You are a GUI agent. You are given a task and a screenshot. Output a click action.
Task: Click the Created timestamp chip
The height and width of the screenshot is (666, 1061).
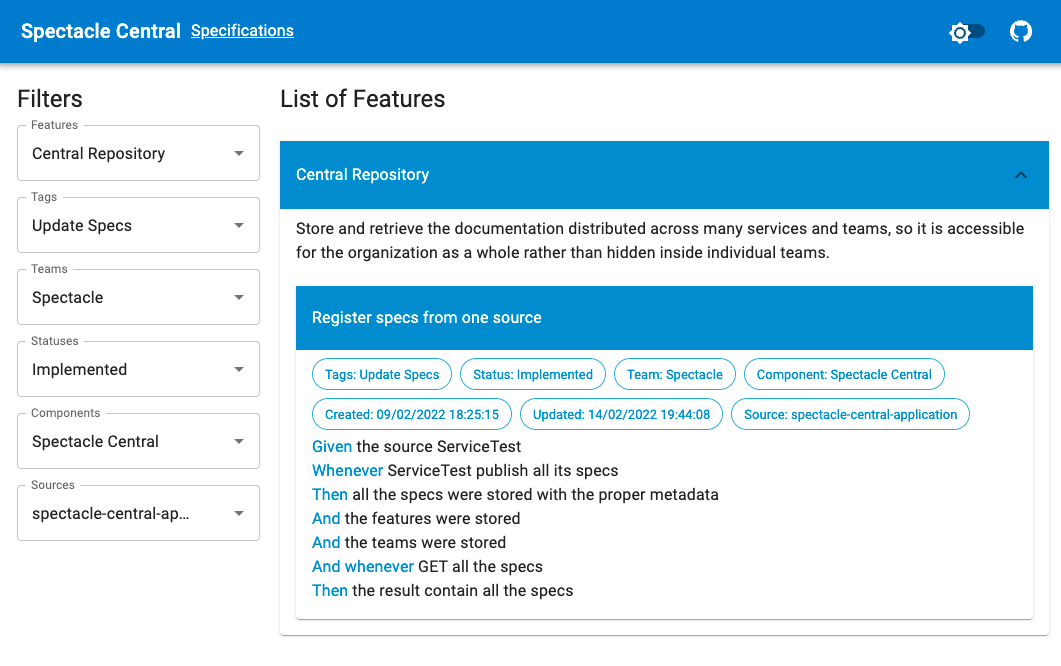pos(411,413)
